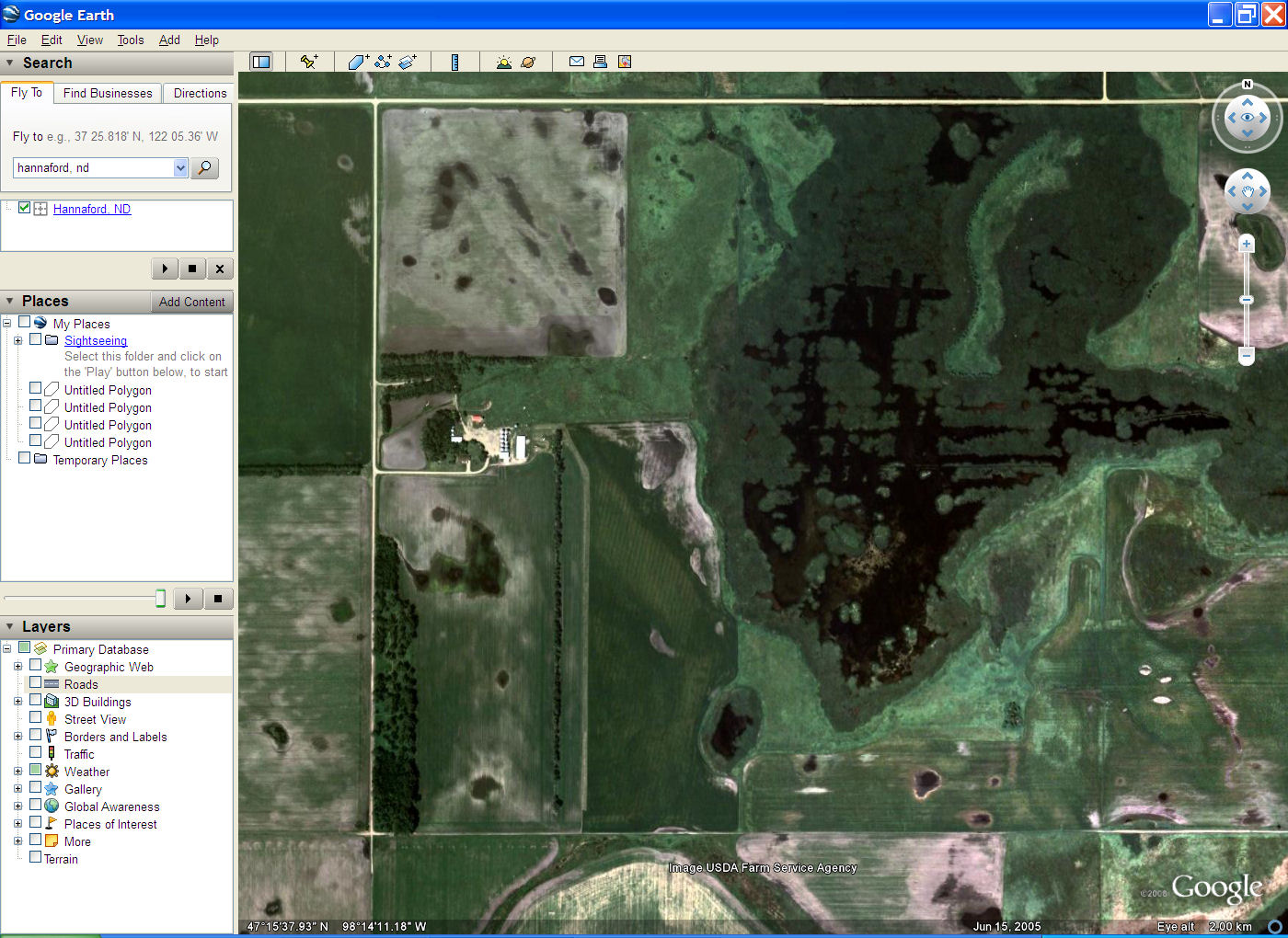Viewport: 1288px width, 938px height.
Task: Expand the Places of Interest node
Action: [x=17, y=824]
